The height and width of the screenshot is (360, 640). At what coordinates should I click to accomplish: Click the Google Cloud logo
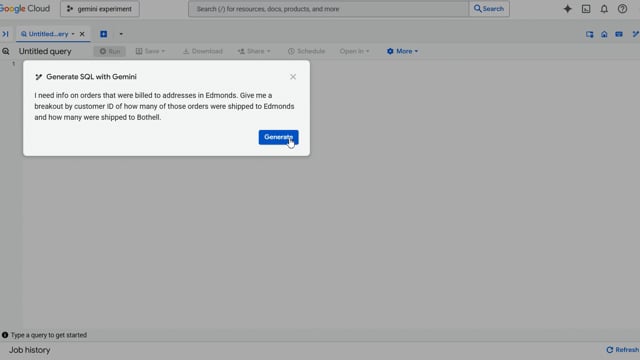click(24, 9)
